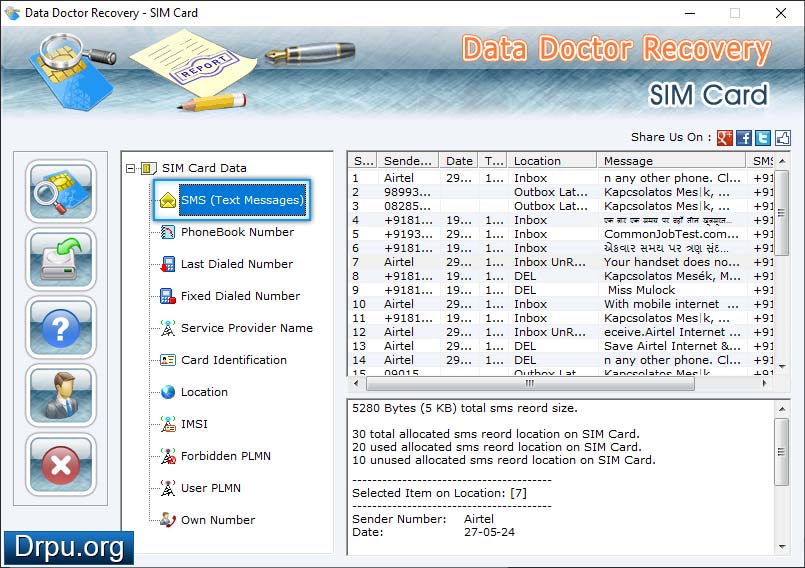Click down arrow of details pane scrollbar

(782, 546)
